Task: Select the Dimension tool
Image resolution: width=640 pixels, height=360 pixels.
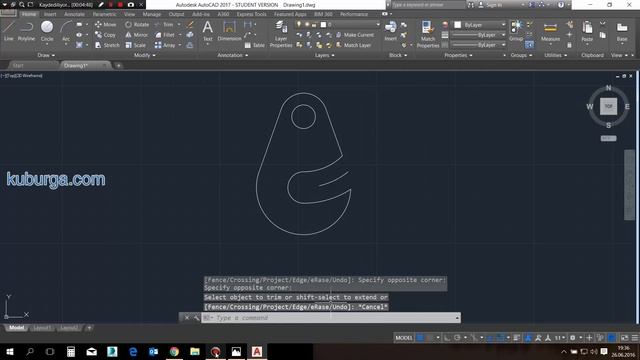Action: [229, 31]
